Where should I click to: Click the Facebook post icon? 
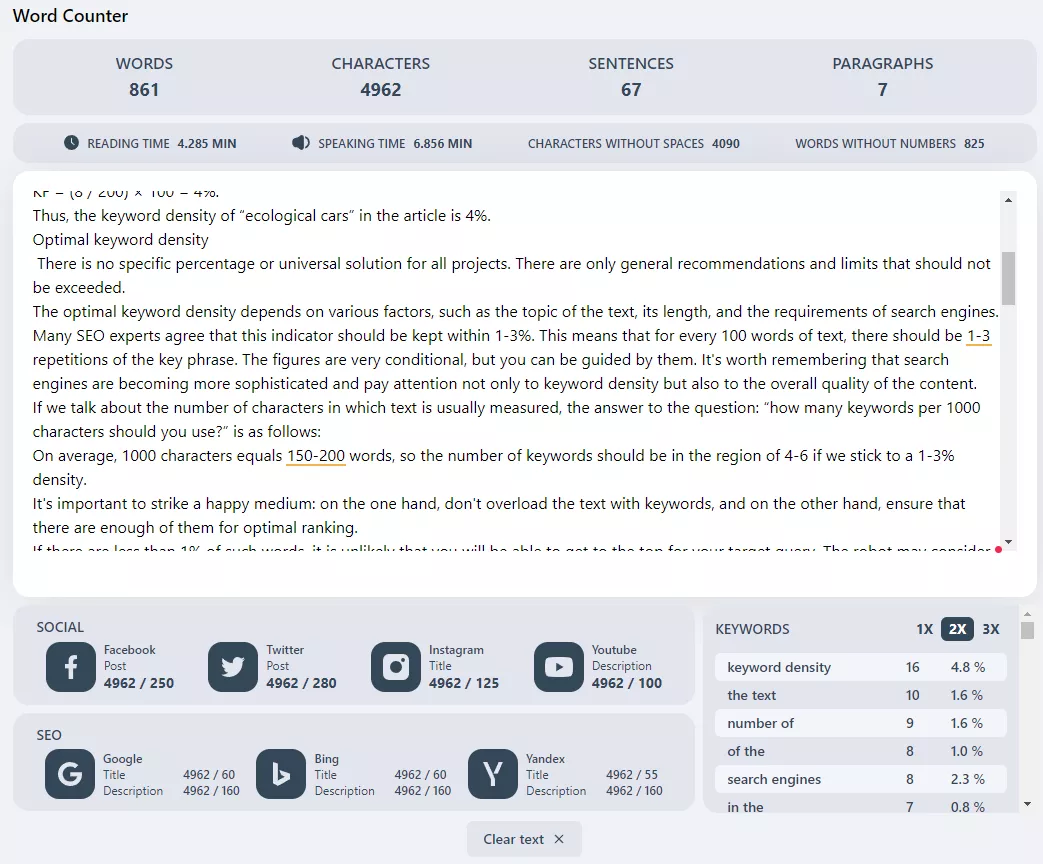pos(71,666)
